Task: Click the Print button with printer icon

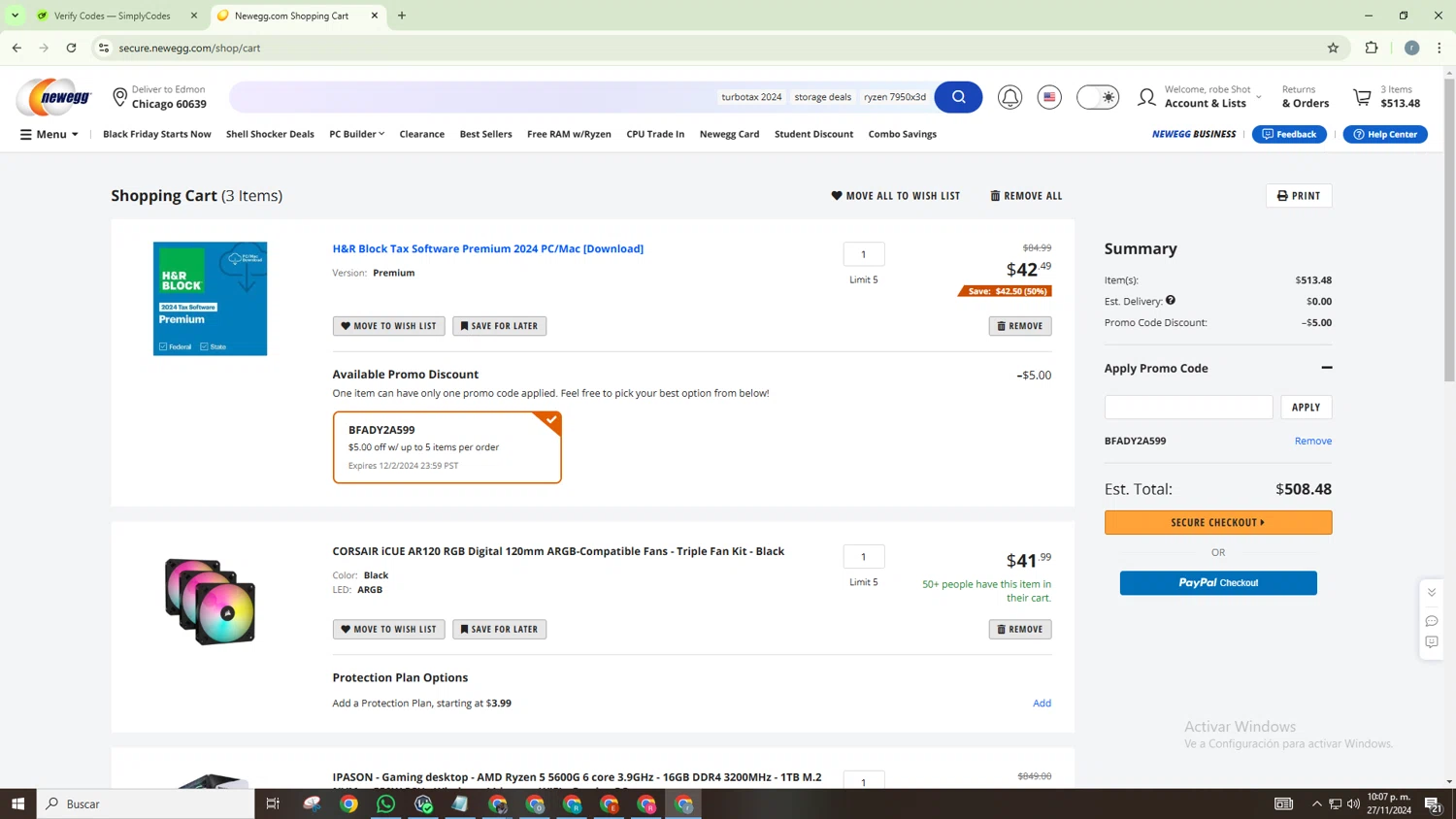Action: coord(1299,196)
